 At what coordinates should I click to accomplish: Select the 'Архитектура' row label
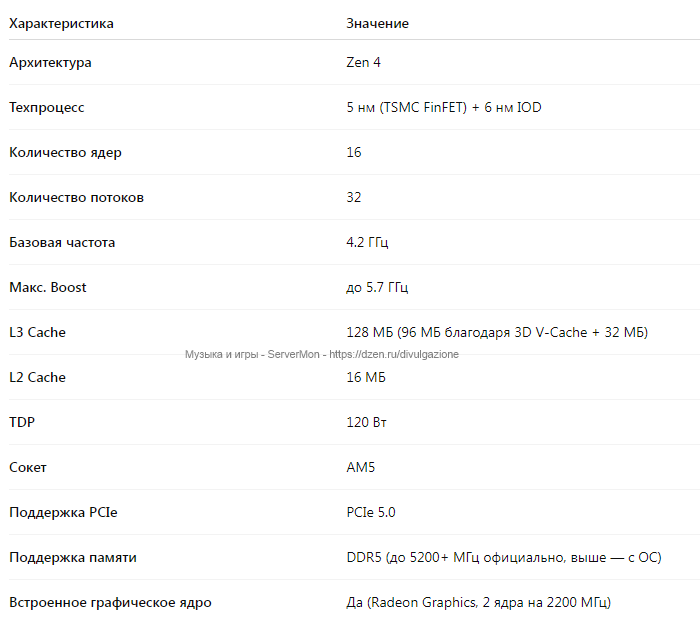pos(50,63)
